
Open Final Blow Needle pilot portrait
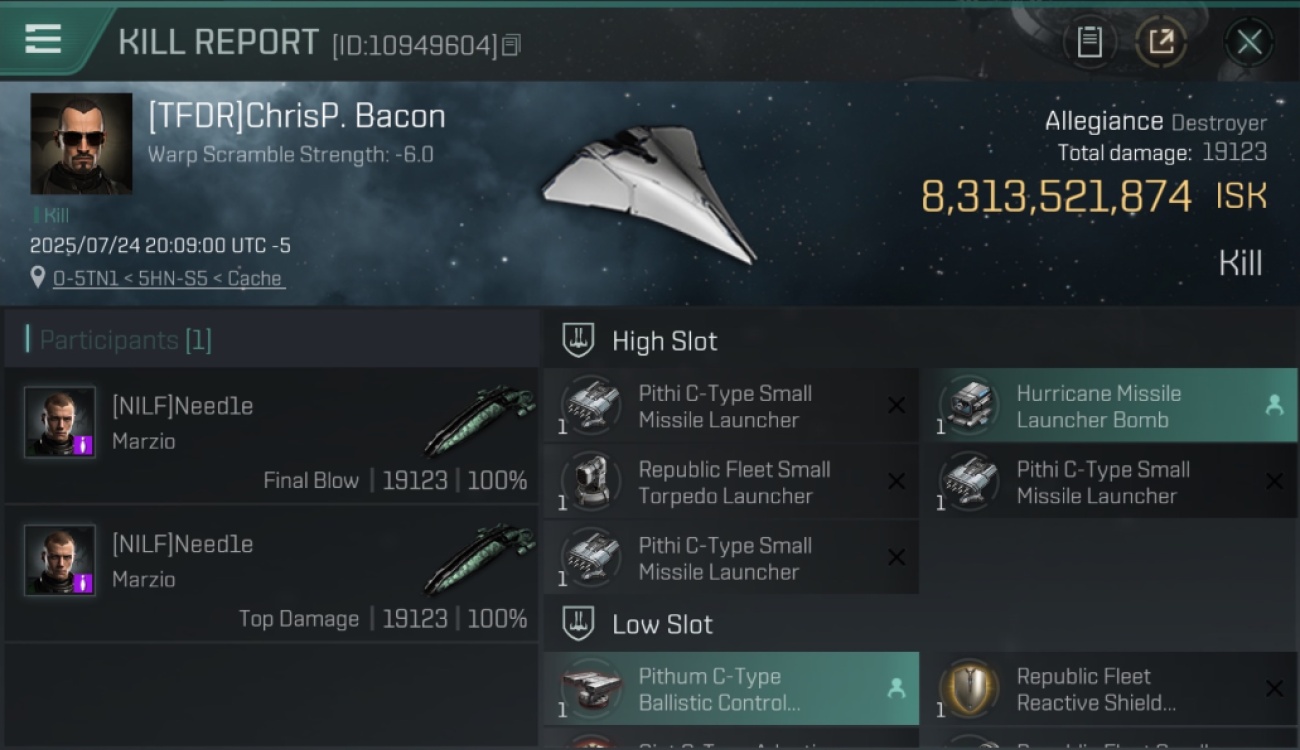coord(60,422)
